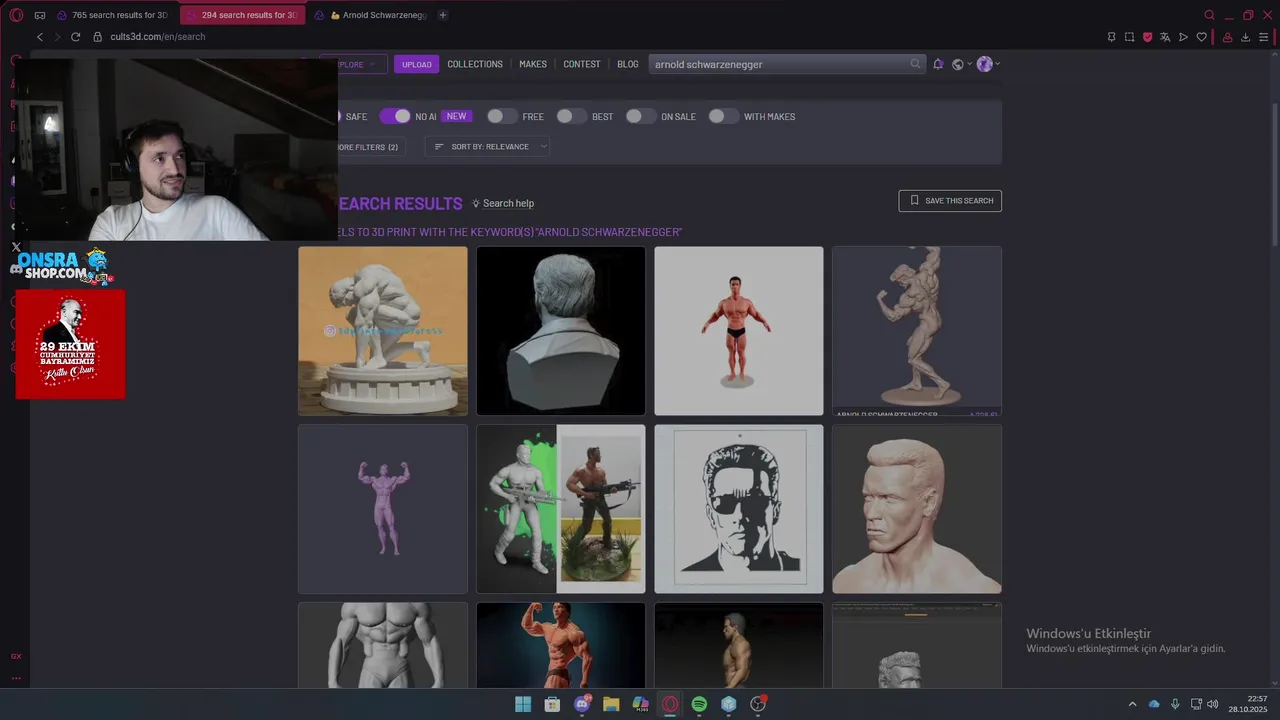Open the back-of-head bust thumbnail
This screenshot has height=720, width=1280.
pyautogui.click(x=561, y=331)
